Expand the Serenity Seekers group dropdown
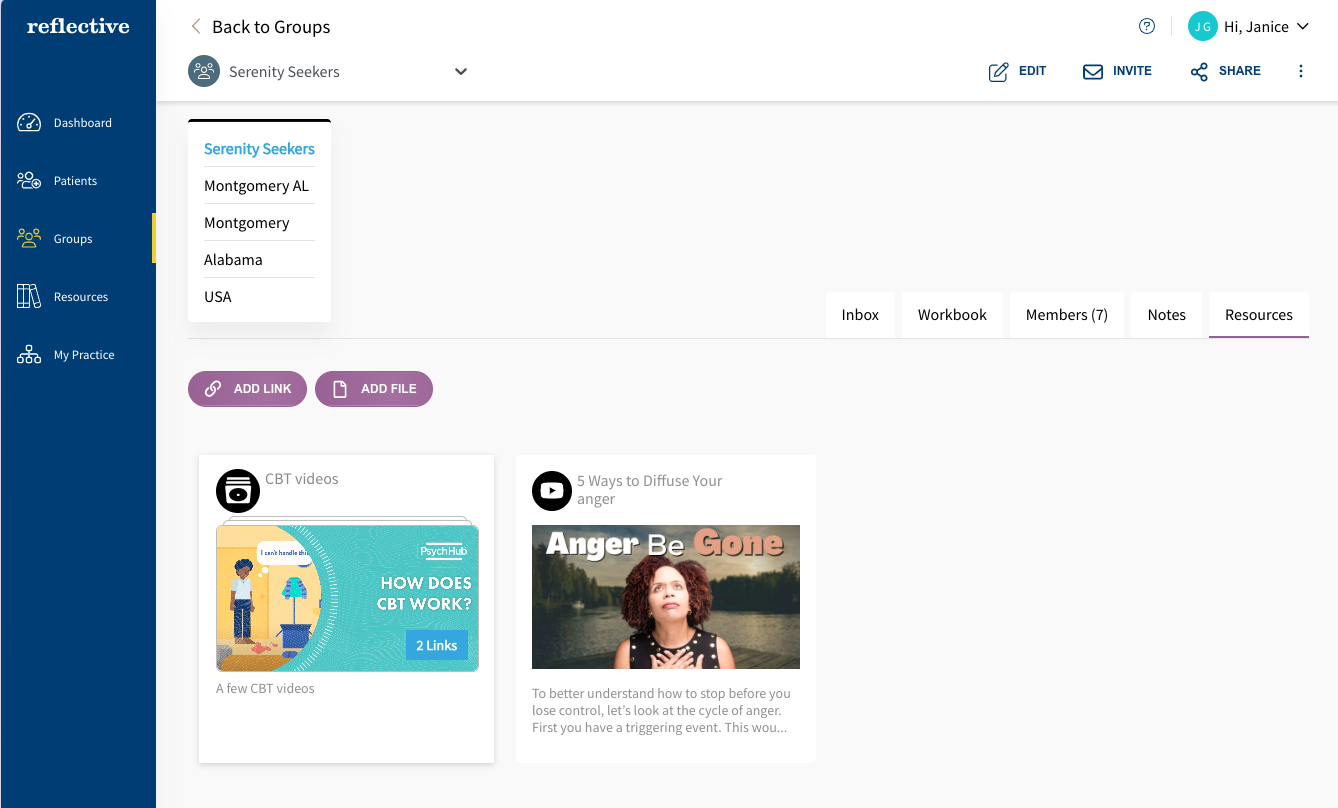 click(460, 72)
